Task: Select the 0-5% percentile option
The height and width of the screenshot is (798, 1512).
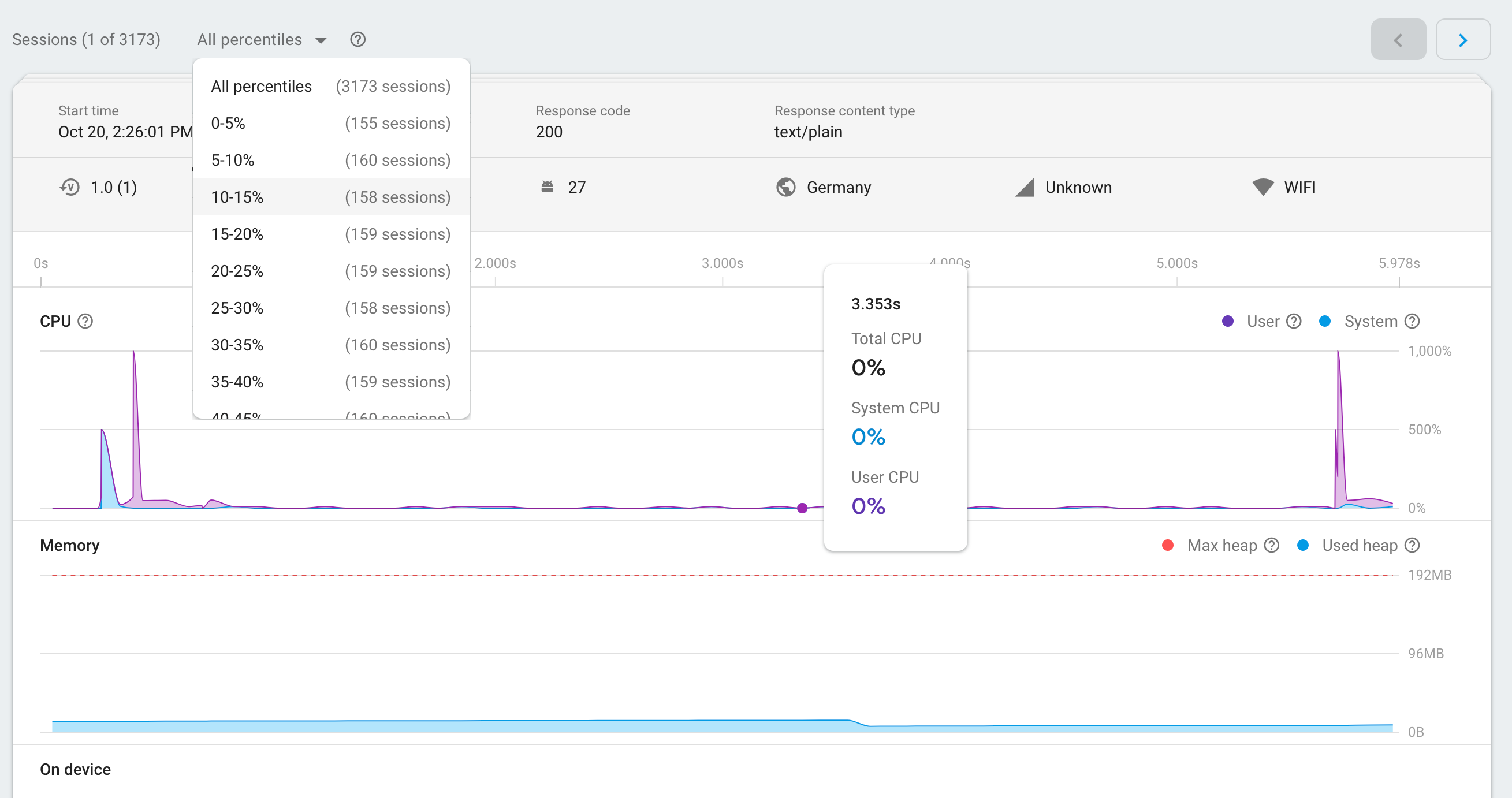Action: [331, 123]
